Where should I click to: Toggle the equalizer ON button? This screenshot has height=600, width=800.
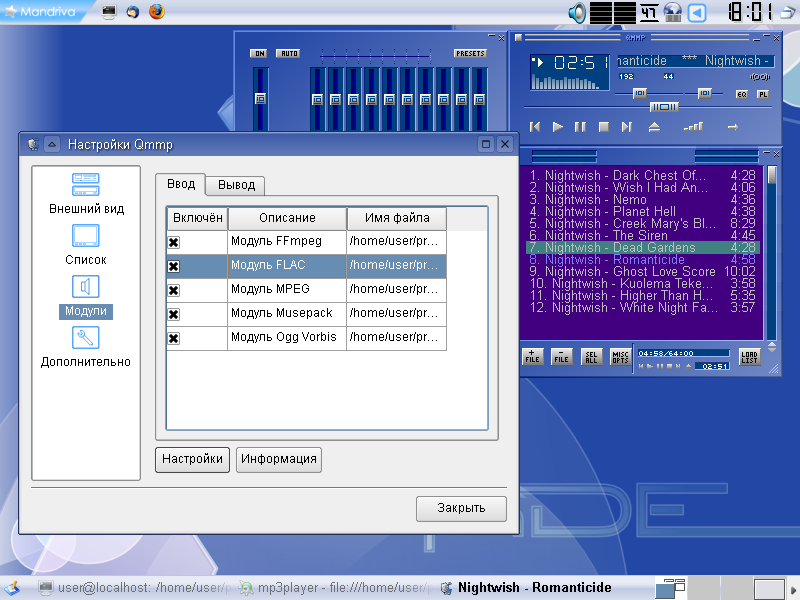click(x=259, y=53)
